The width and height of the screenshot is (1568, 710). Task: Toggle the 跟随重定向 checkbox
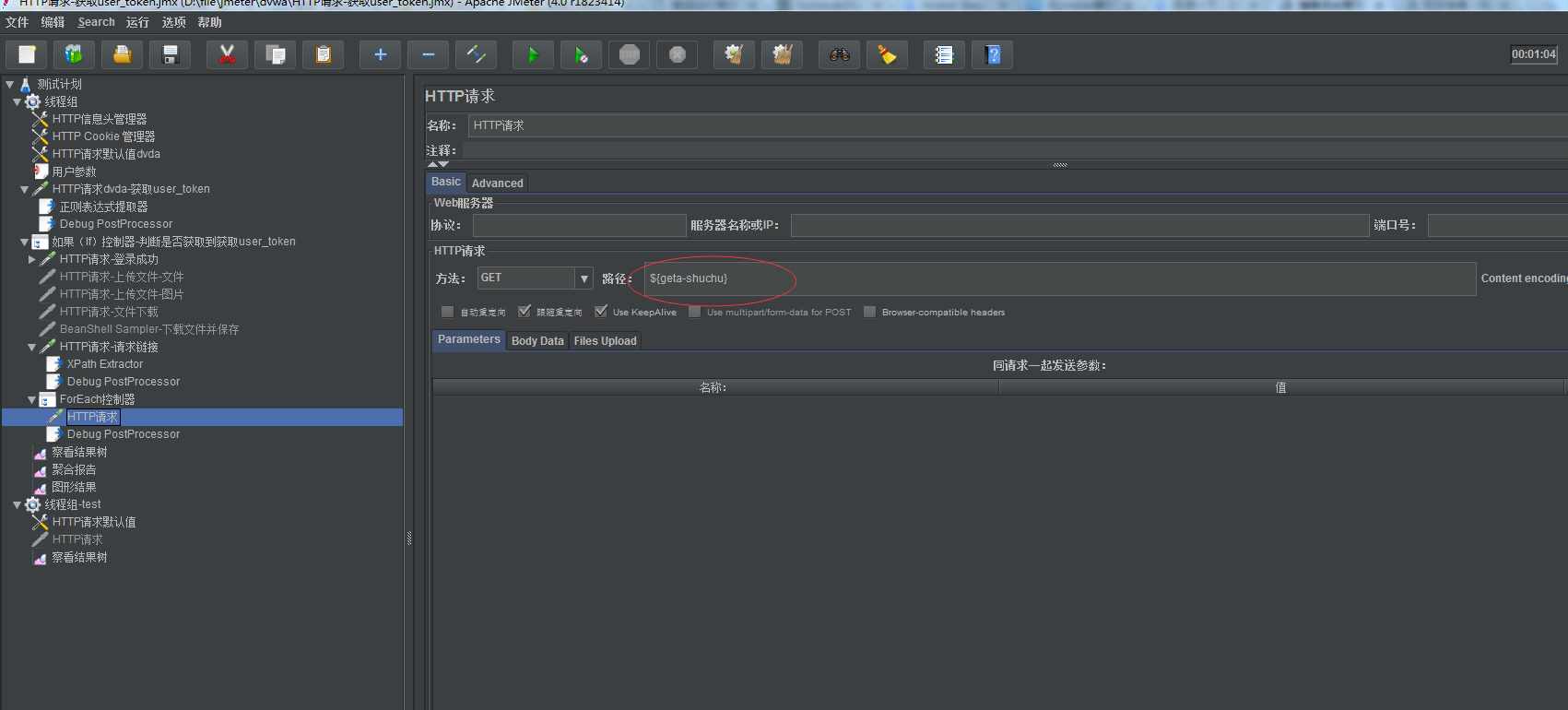[524, 312]
